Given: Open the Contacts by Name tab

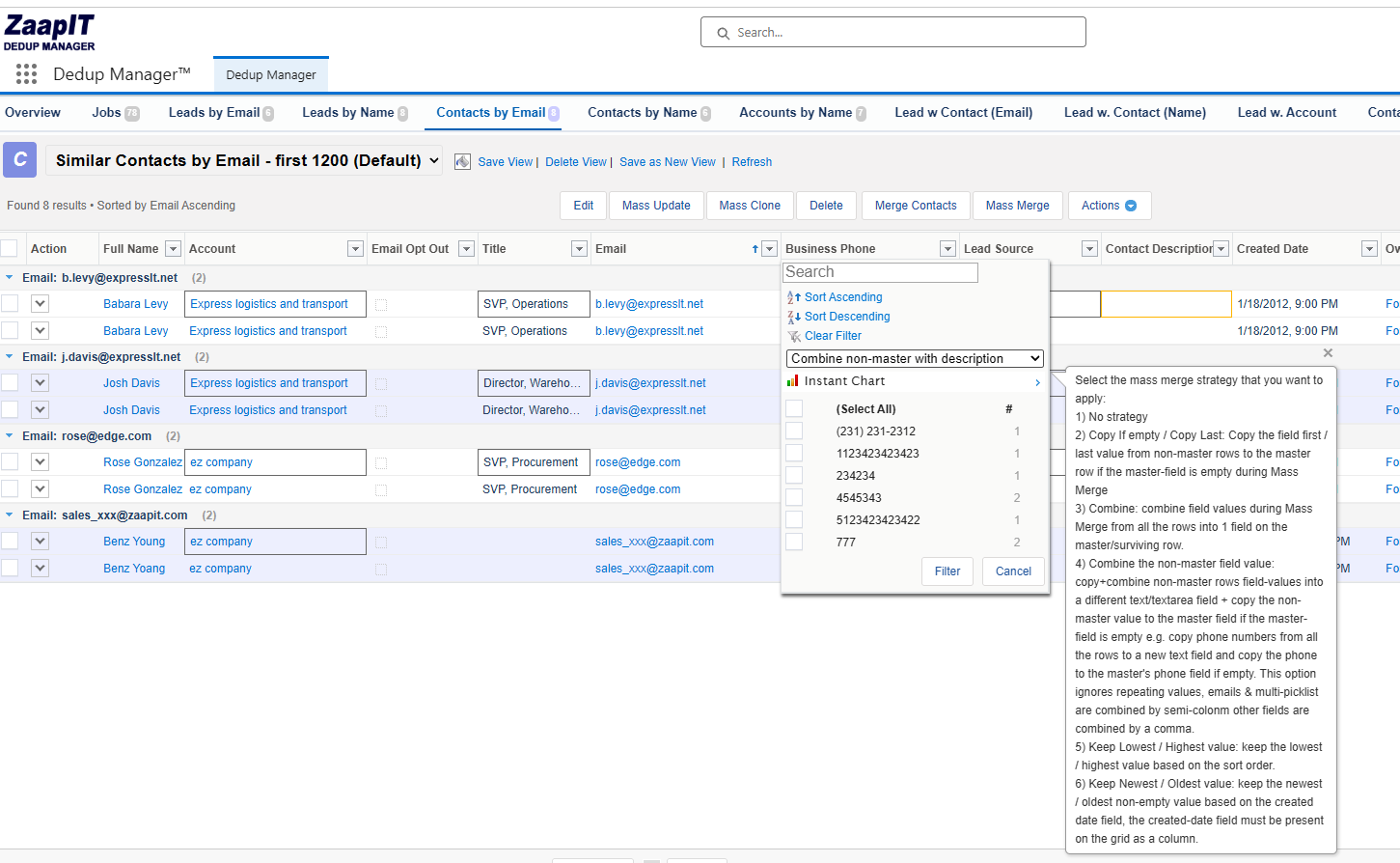Looking at the screenshot, I should pos(649,112).
